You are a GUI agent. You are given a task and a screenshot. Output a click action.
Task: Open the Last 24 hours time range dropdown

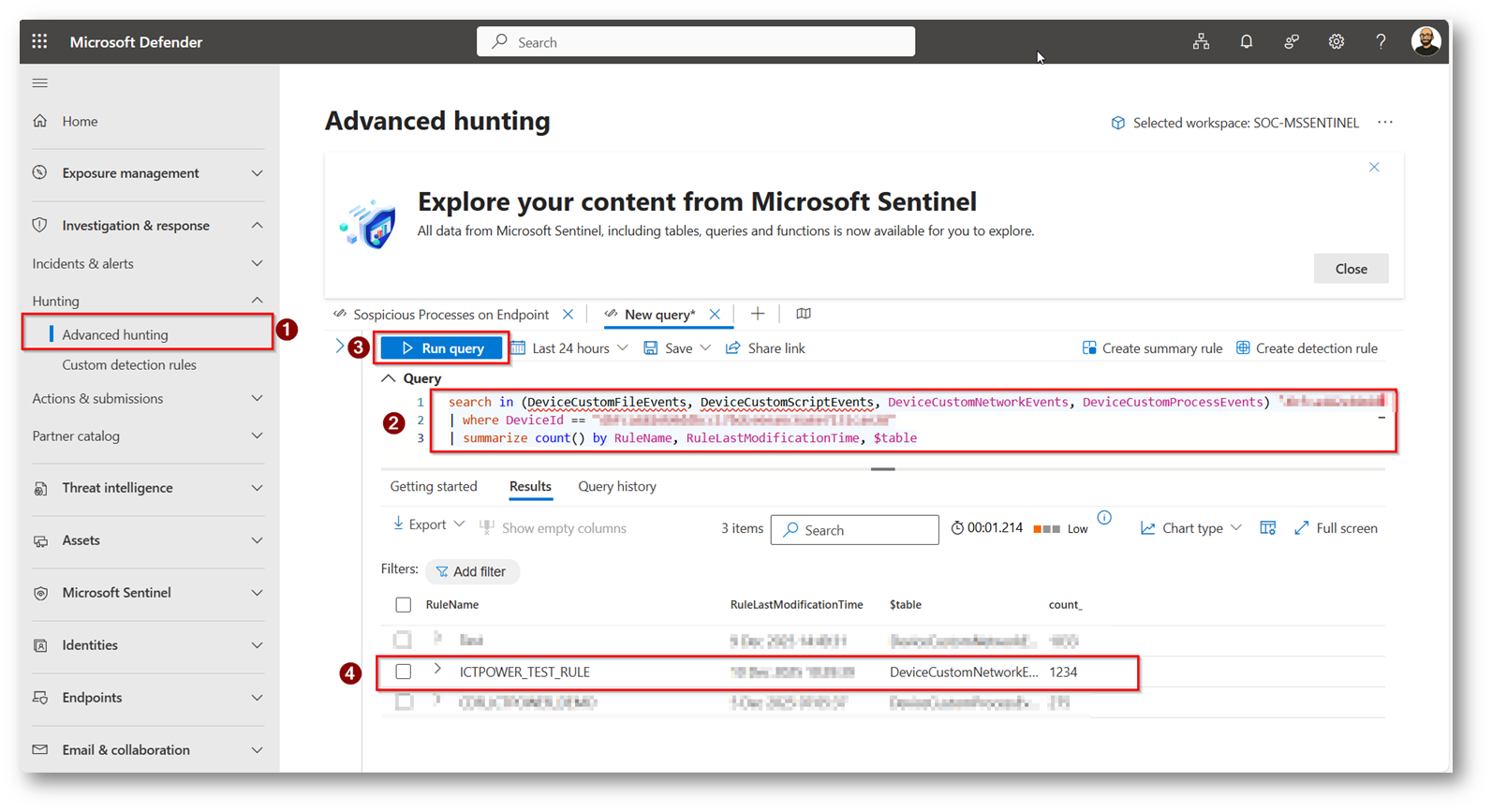[570, 348]
